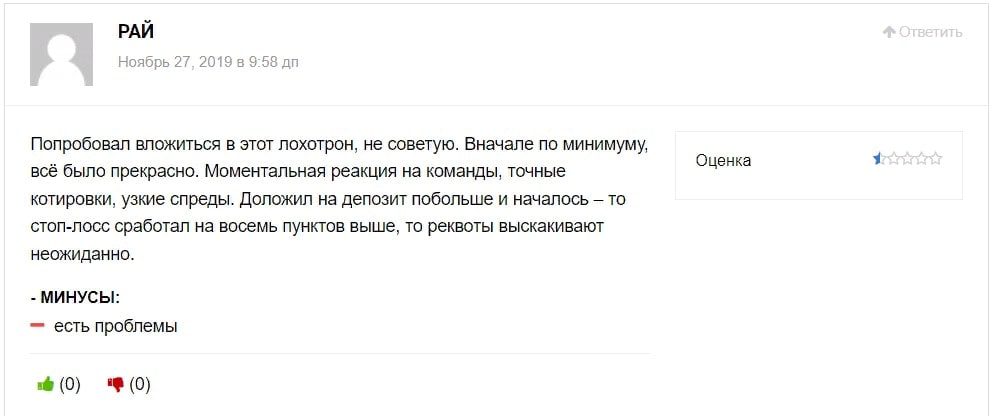Click the red thumbs-down icon
994x416 pixels.
tap(115, 384)
